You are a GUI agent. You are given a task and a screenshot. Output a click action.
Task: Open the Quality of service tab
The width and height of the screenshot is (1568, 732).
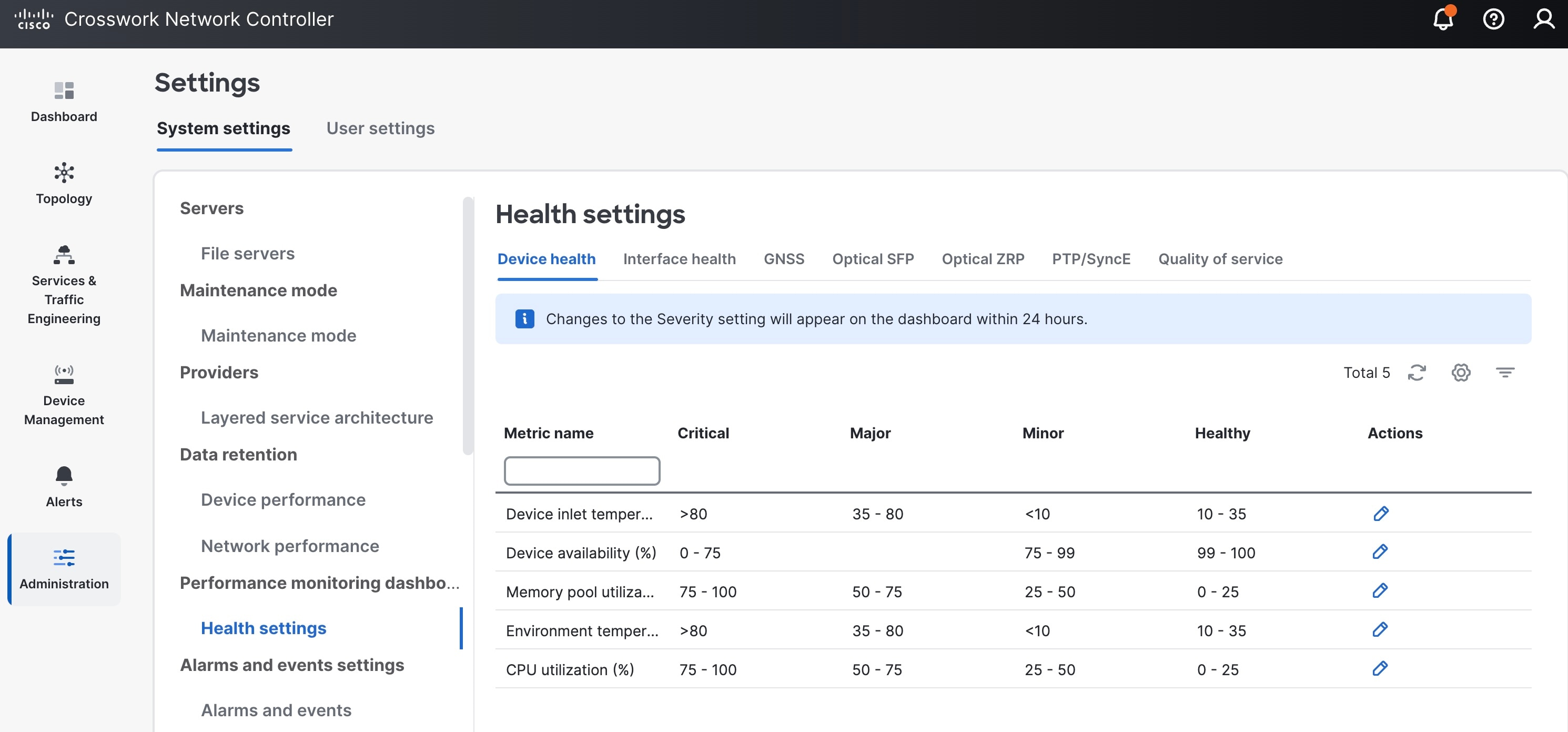[1220, 259]
